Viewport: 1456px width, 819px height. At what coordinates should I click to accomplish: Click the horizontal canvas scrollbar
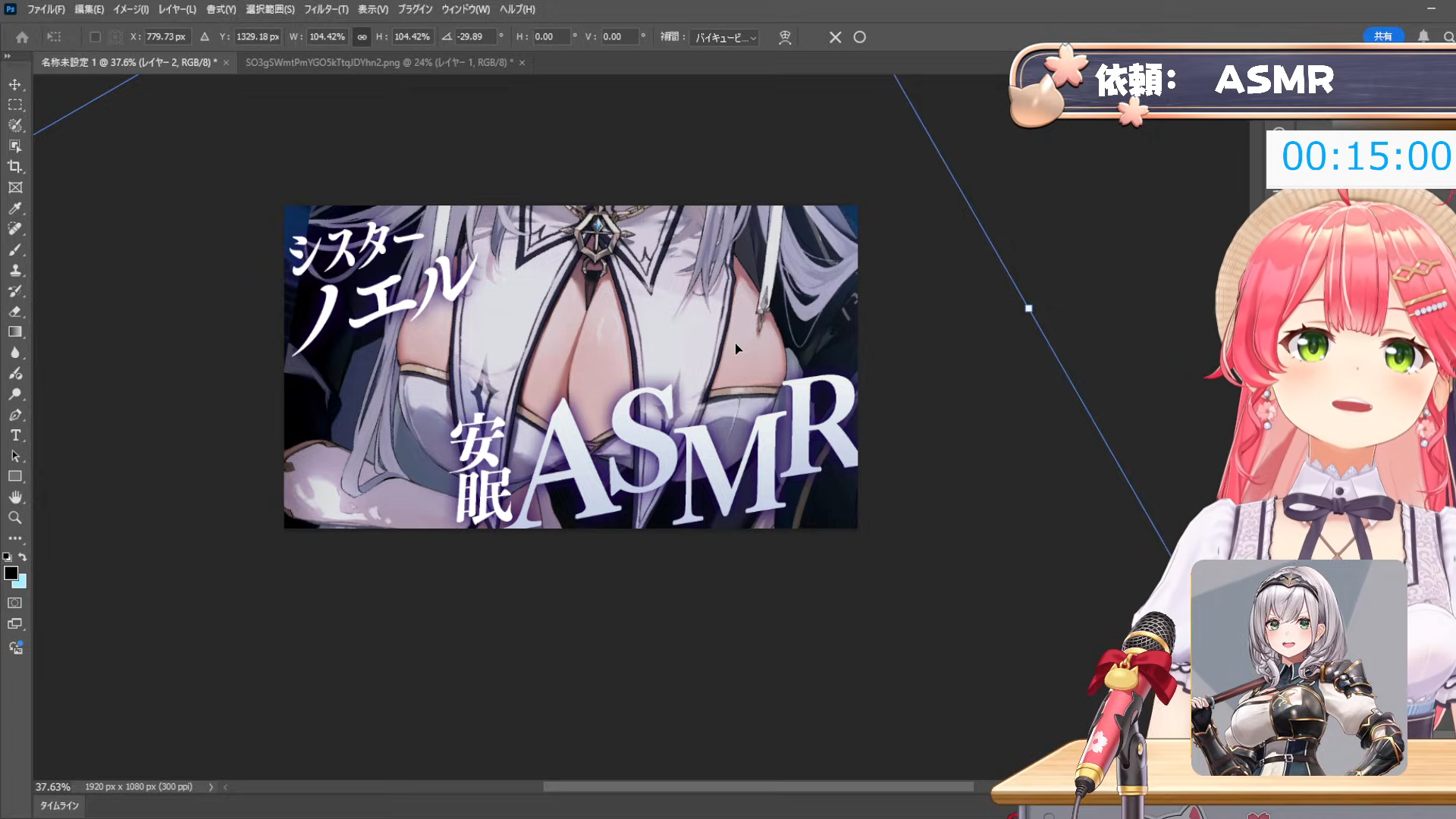[758, 787]
